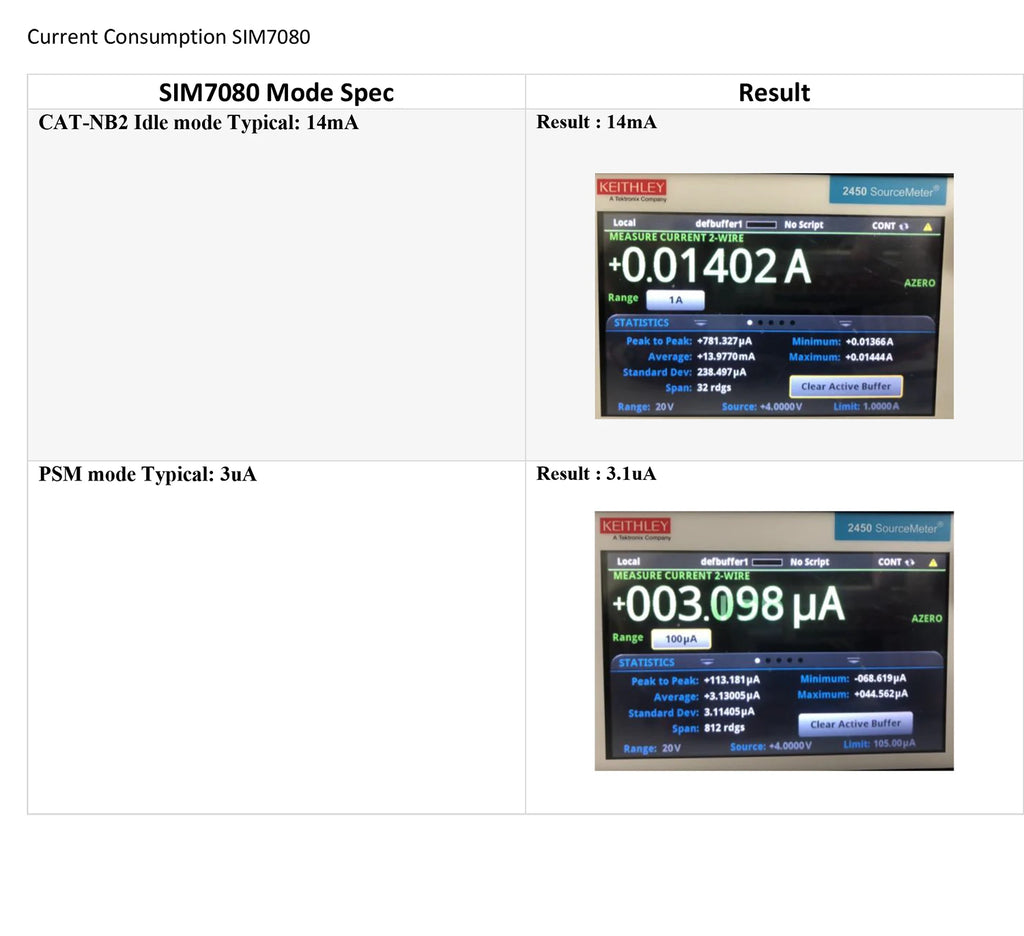Click the Keithley logo above the 3.1uA reading
This screenshot has width=1024, height=936.
(x=635, y=526)
